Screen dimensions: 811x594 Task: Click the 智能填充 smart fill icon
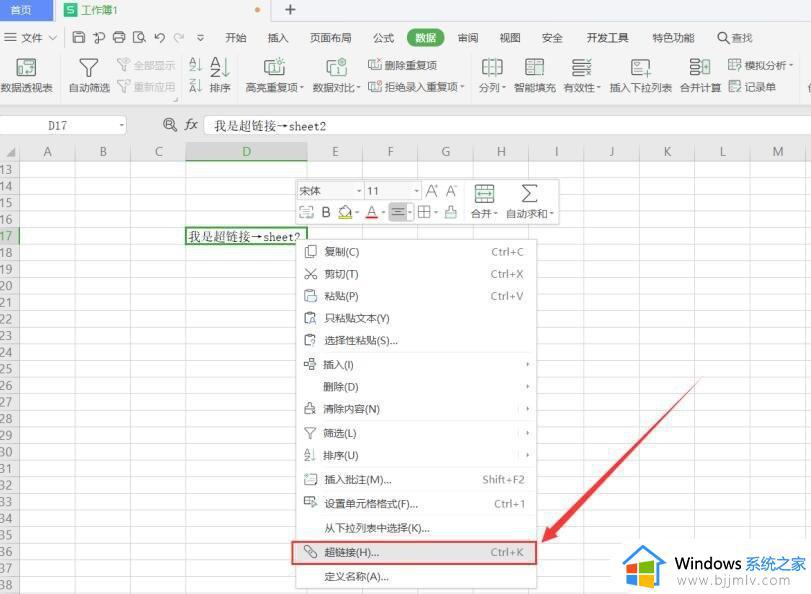tap(534, 75)
